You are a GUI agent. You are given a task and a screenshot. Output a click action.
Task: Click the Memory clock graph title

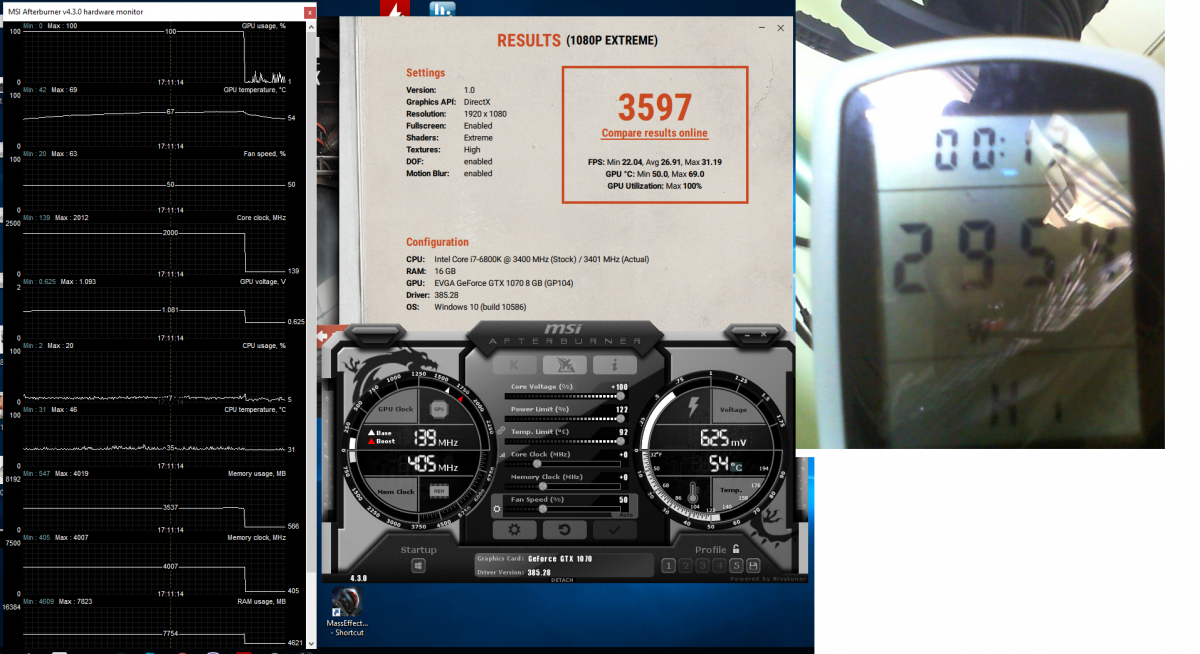257,538
